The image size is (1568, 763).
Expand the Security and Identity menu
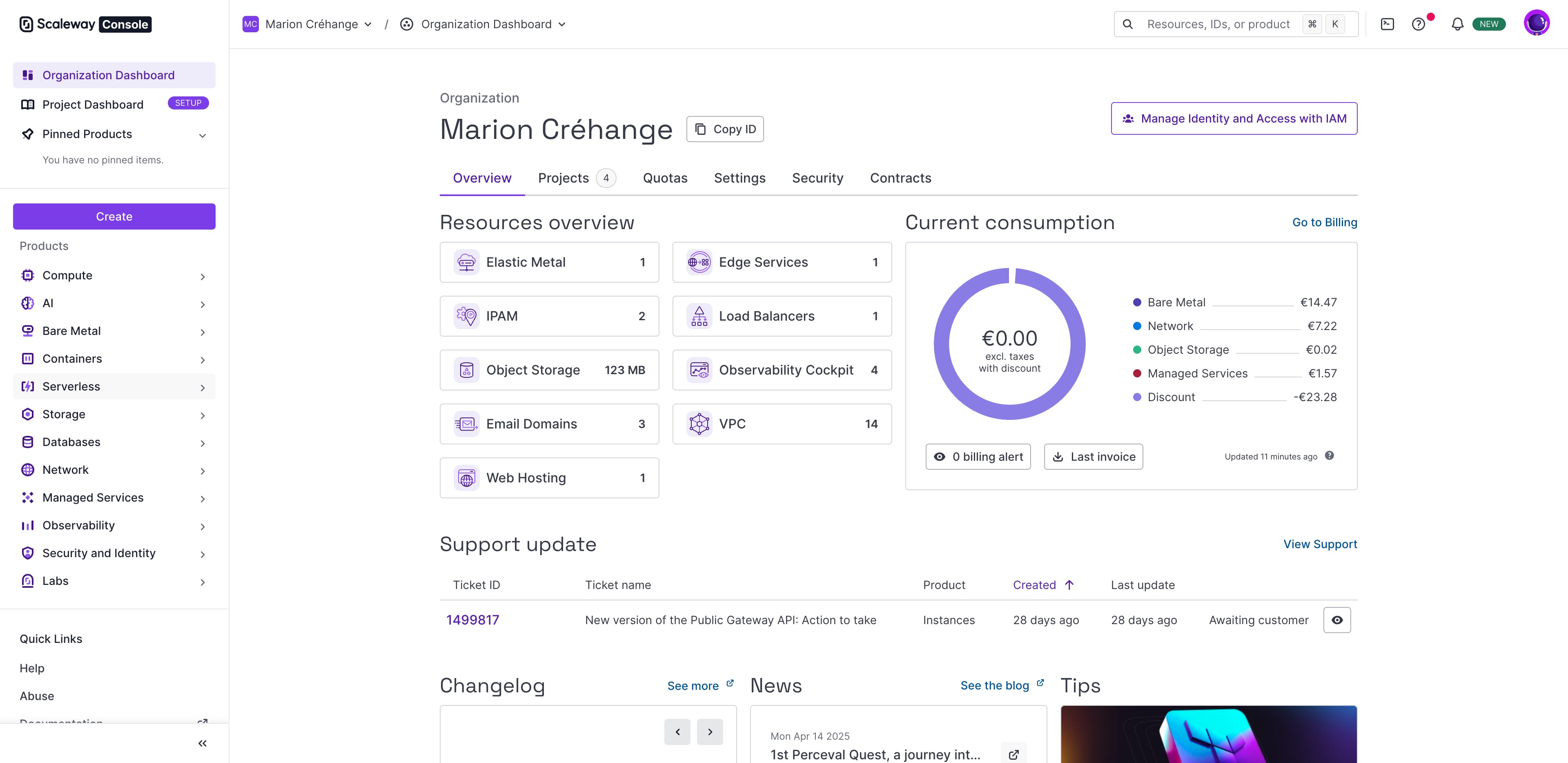(114, 553)
